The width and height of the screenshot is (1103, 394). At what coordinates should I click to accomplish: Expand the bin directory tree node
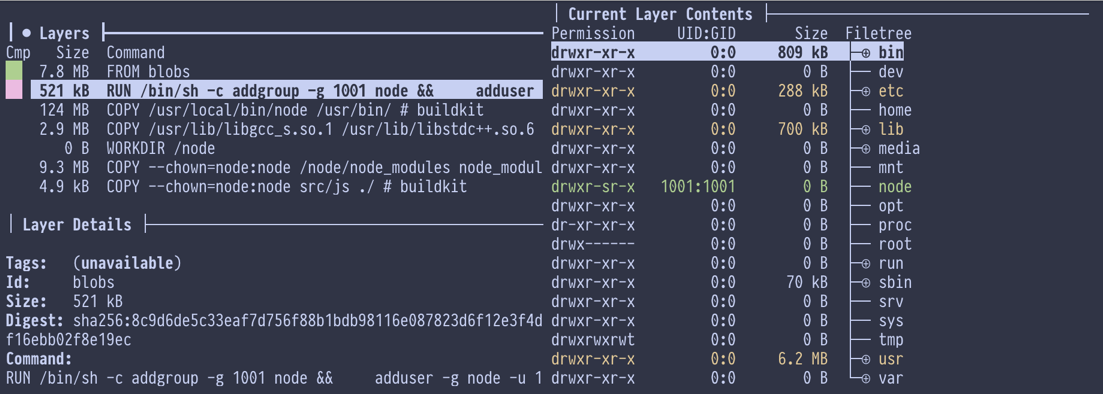[865, 53]
